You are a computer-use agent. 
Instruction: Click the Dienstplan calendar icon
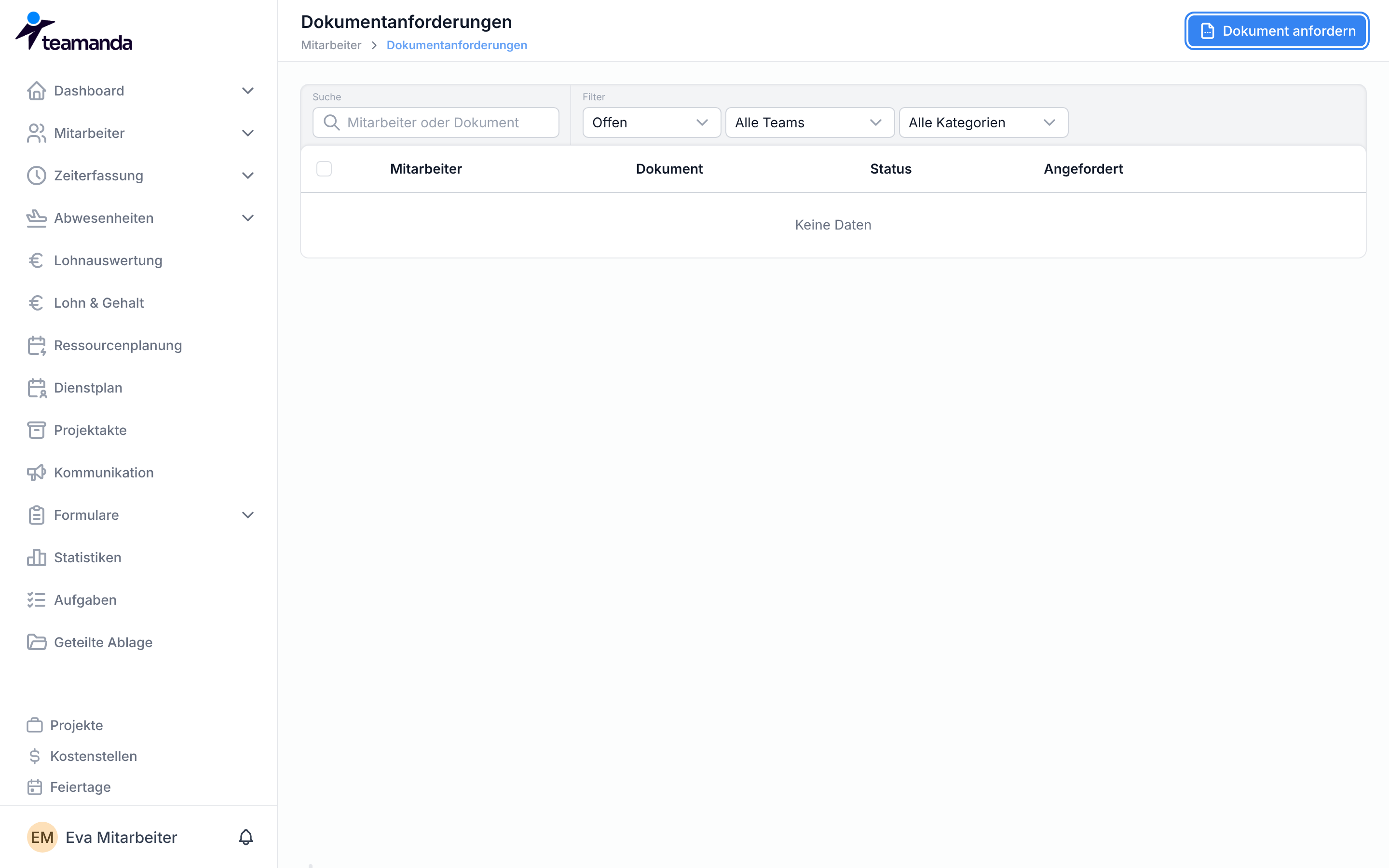(x=36, y=388)
